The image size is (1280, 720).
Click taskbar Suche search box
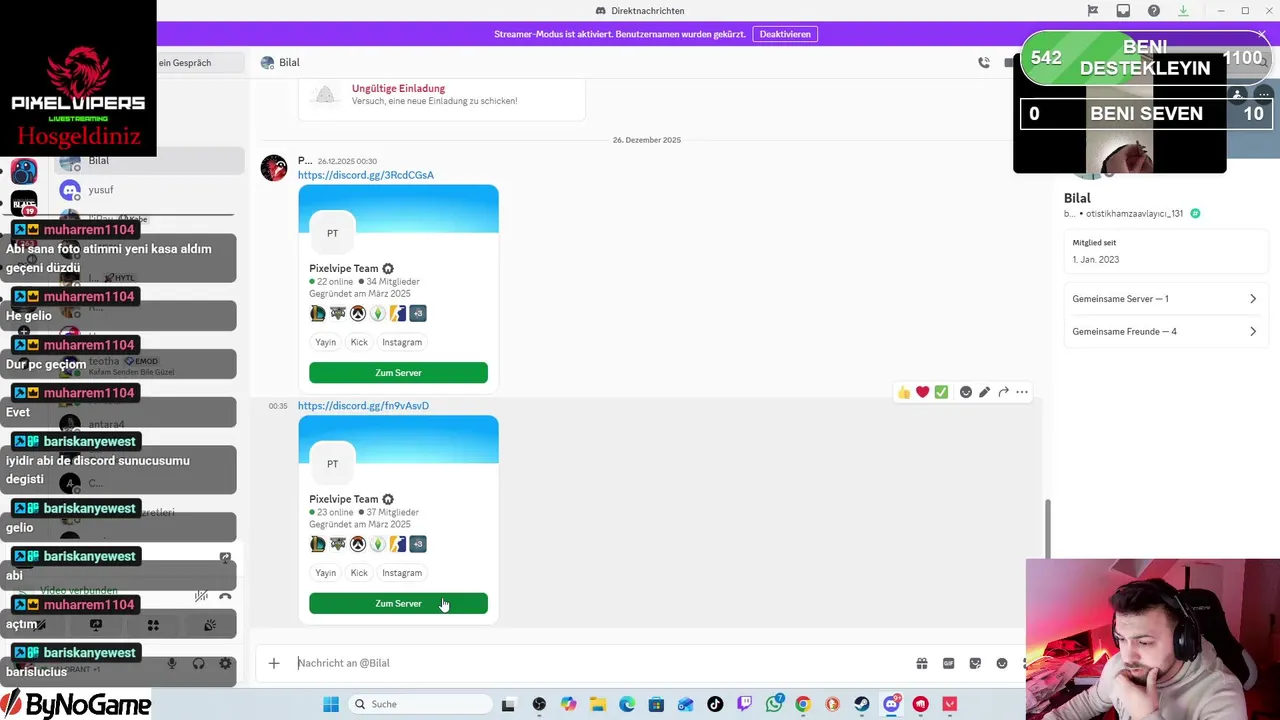pyautogui.click(x=419, y=704)
